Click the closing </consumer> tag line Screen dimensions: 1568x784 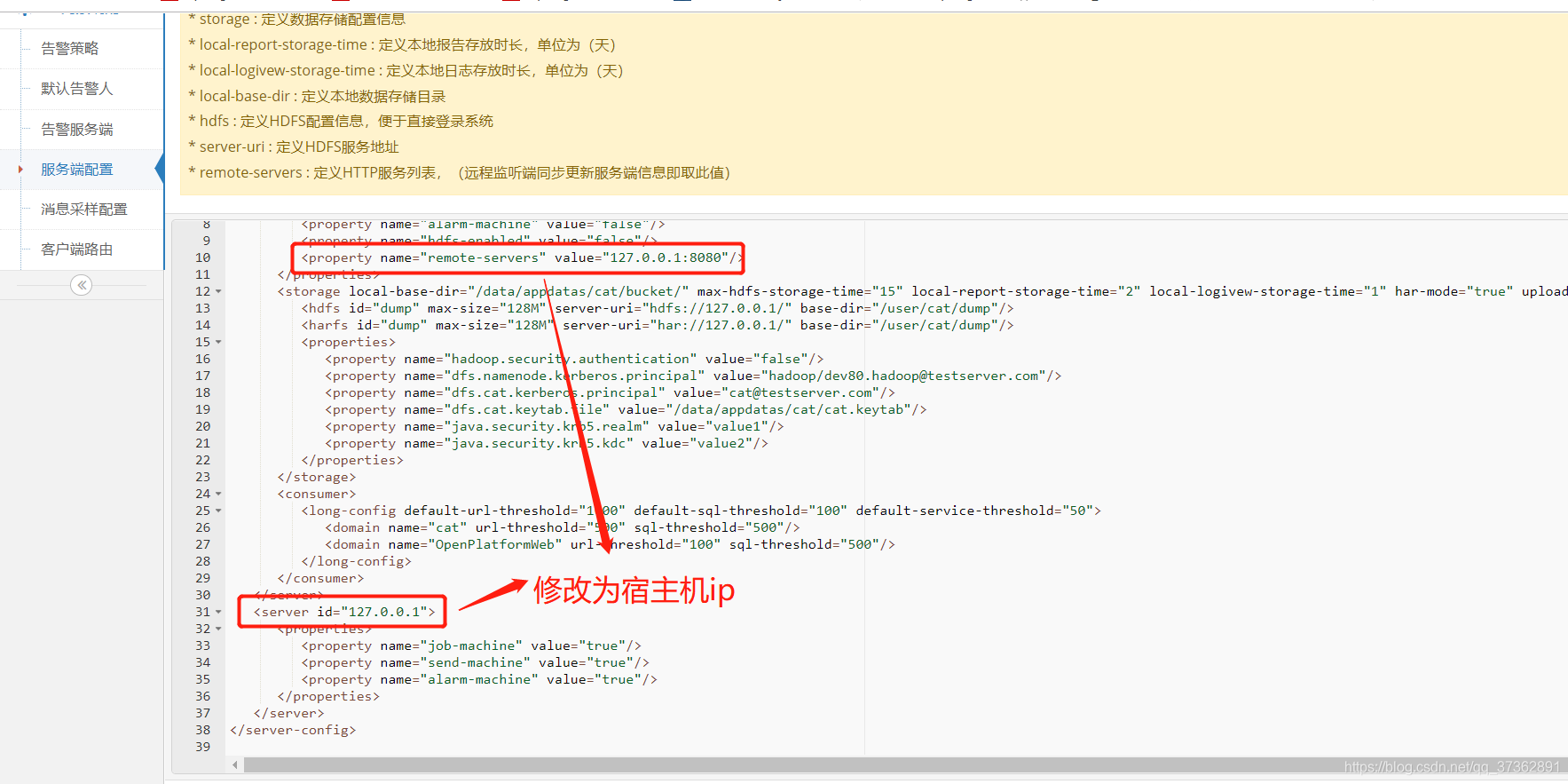[320, 578]
